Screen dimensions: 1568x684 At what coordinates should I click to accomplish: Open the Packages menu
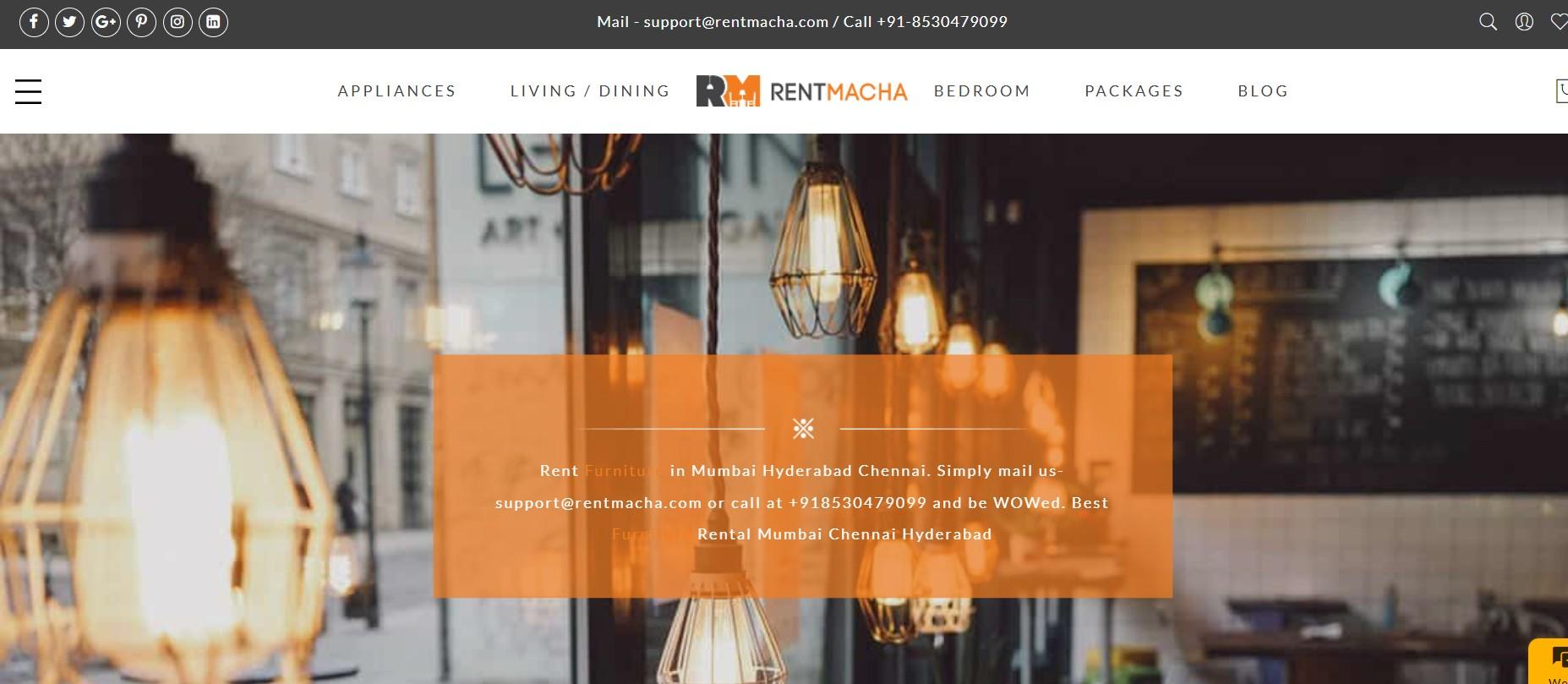(1134, 91)
